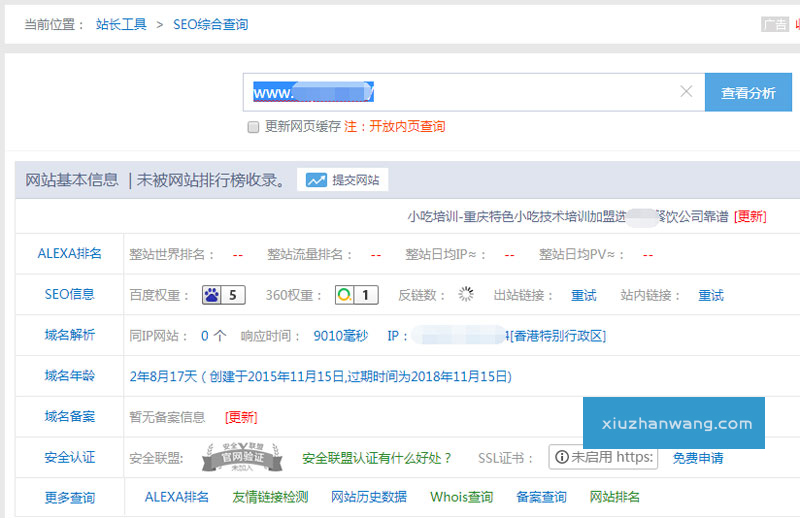Click the X clear icon in search box
This screenshot has height=518, width=800.
686,92
